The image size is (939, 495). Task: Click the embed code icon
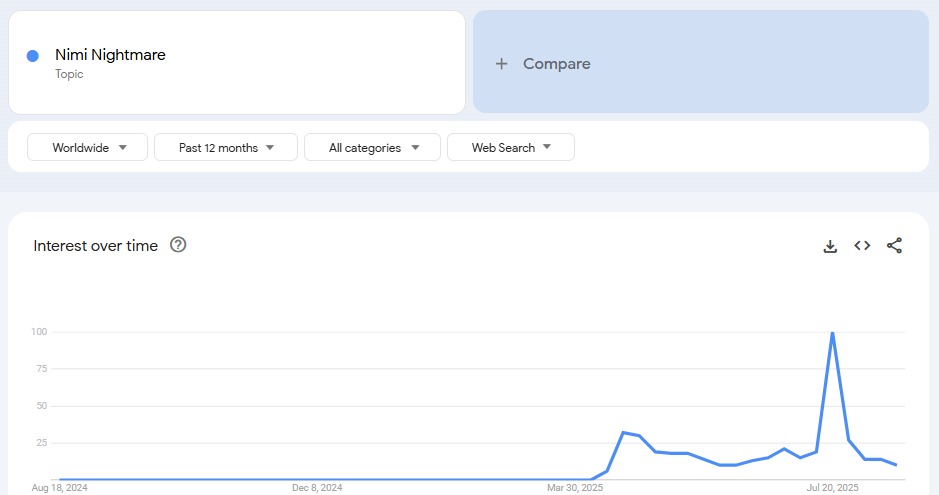(862, 246)
